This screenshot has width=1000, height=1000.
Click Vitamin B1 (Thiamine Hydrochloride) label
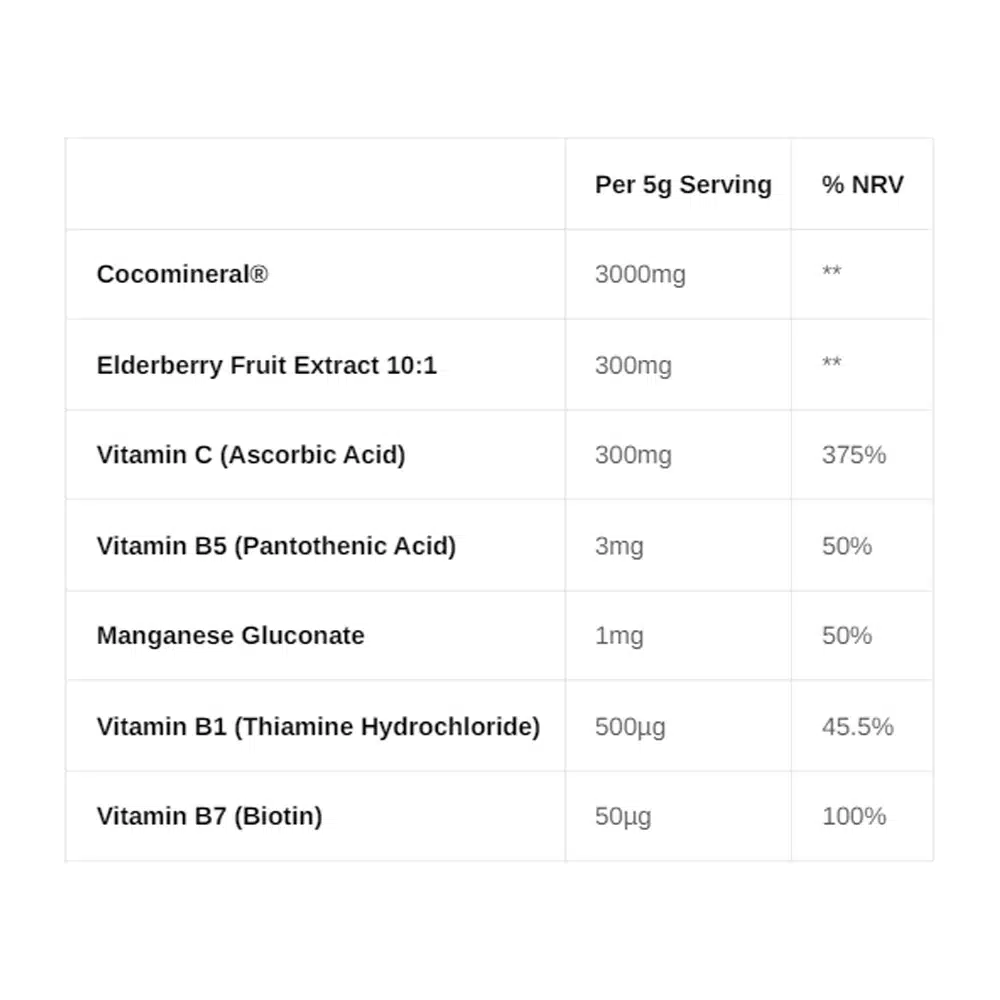318,726
